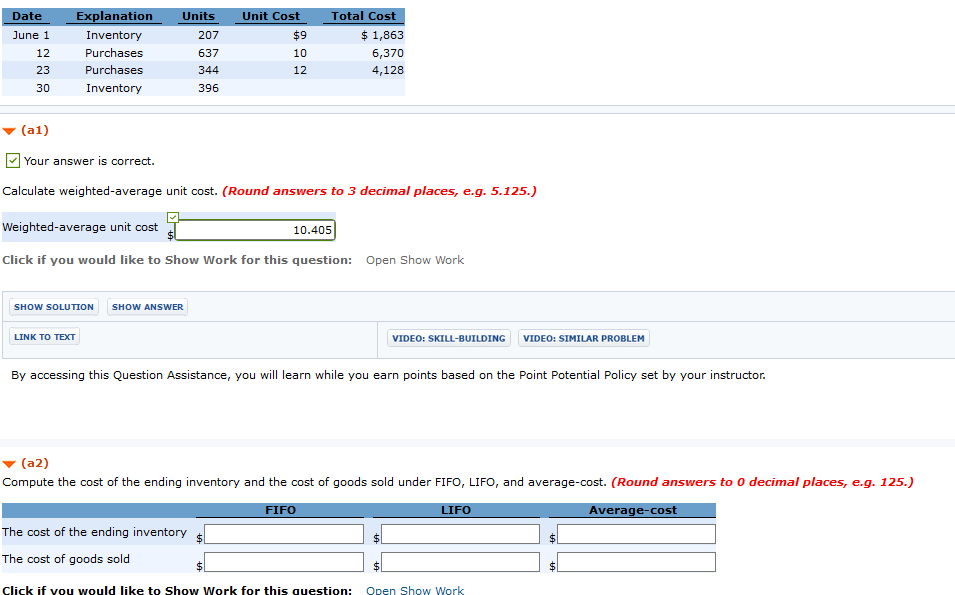
Task: Collapse the (a2) section triangle
Action: (9, 464)
